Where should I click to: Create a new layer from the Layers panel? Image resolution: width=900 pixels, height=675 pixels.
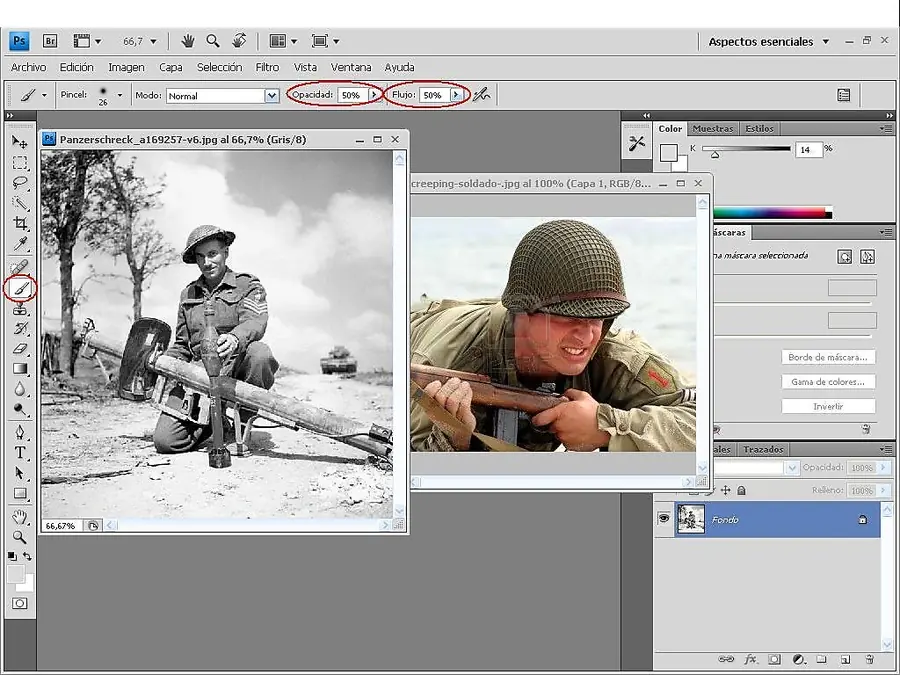[x=845, y=660]
